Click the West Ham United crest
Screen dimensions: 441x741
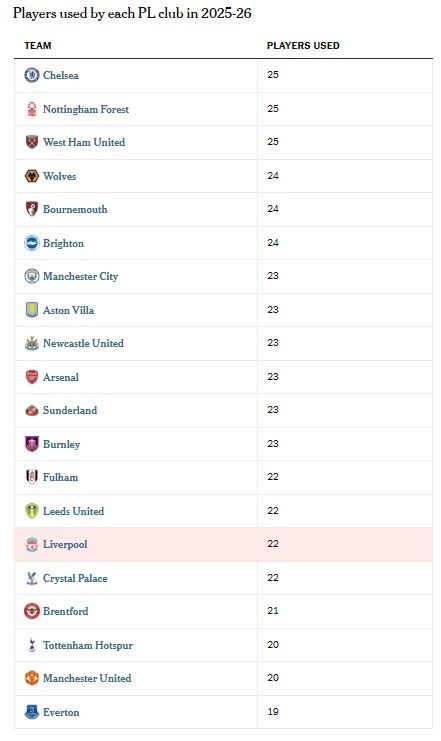click(32, 142)
